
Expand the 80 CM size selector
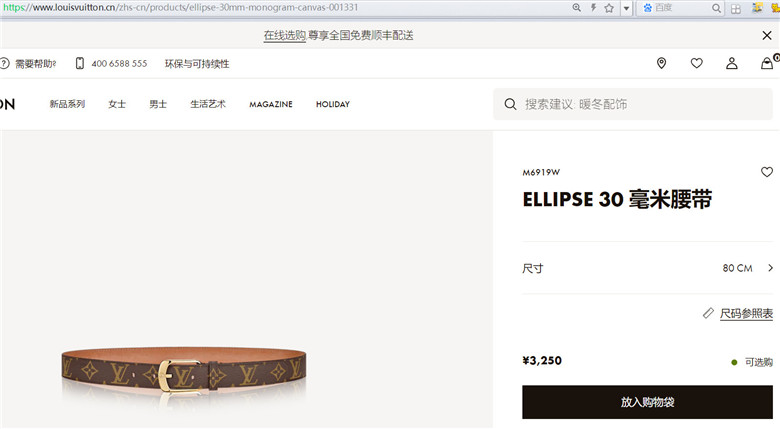(647, 268)
